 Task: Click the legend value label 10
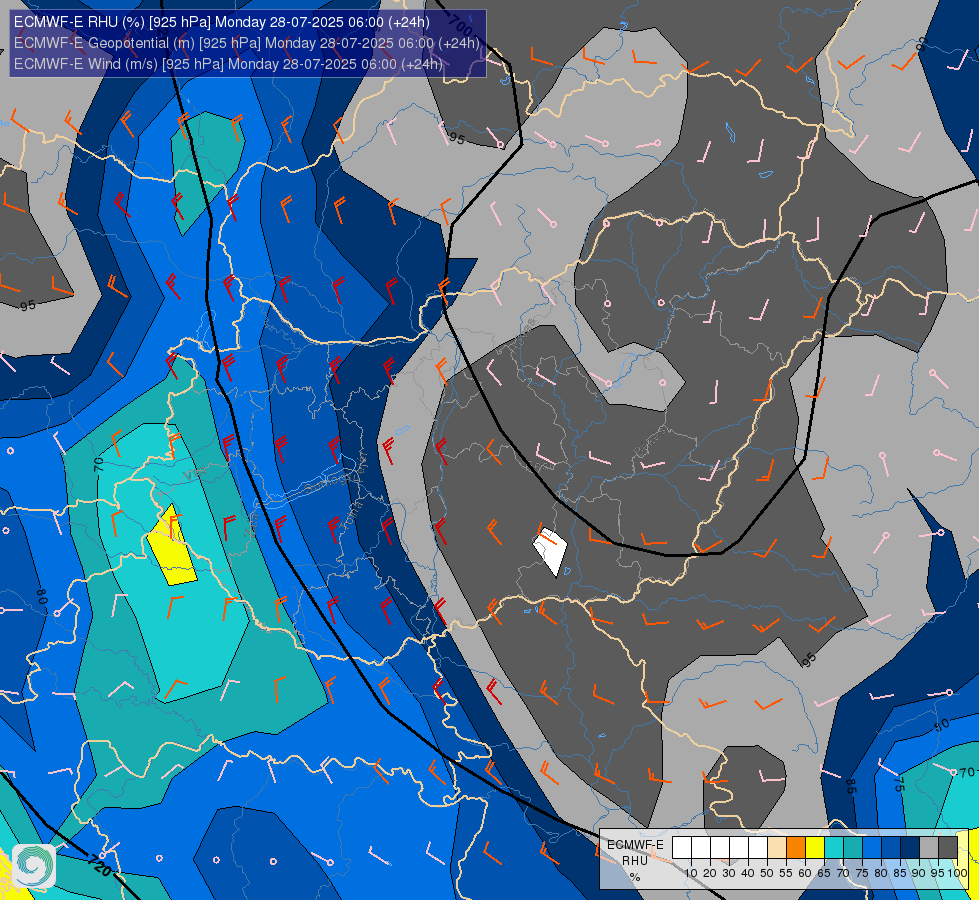[x=691, y=873]
